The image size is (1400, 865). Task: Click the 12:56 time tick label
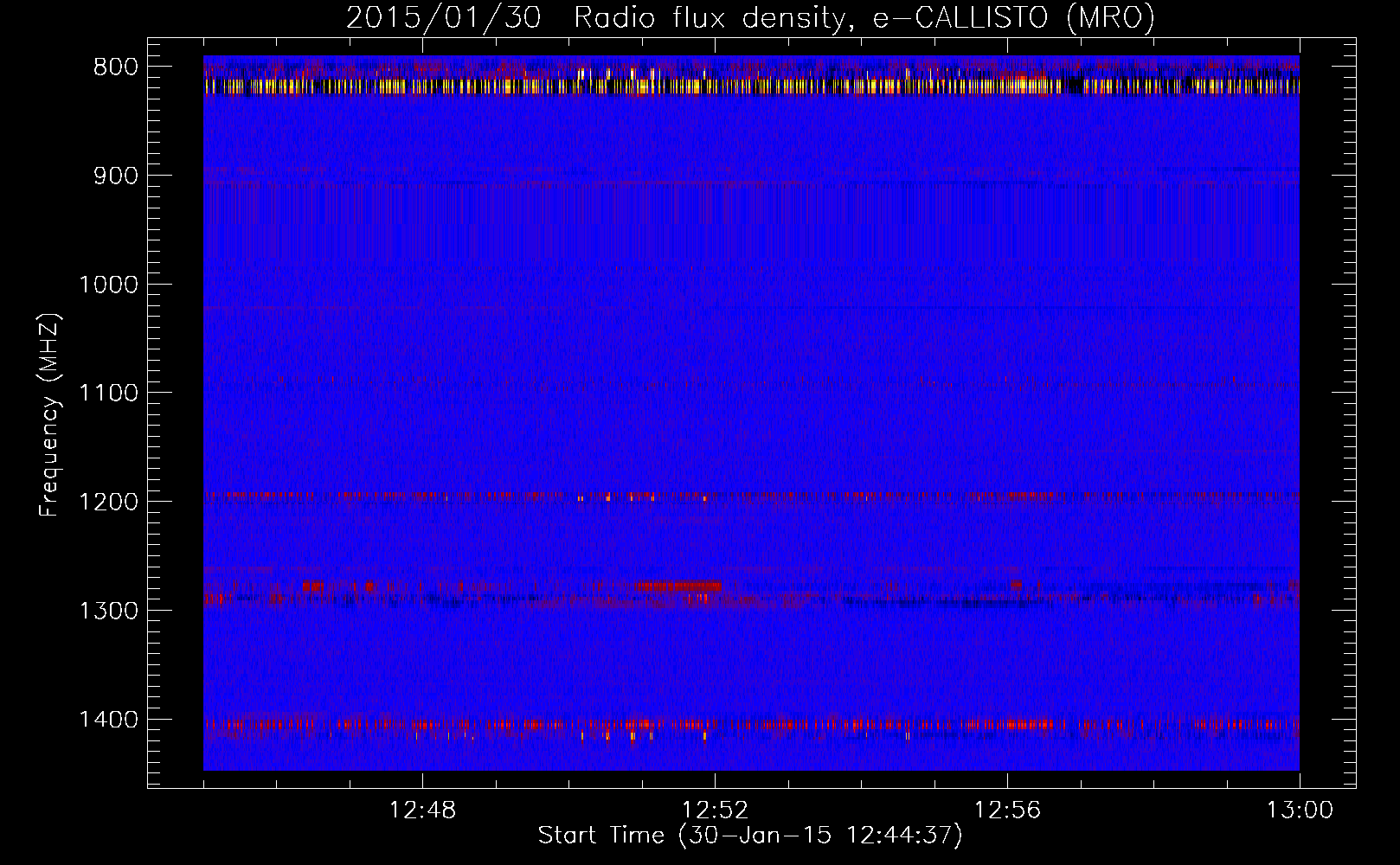[x=1007, y=811]
